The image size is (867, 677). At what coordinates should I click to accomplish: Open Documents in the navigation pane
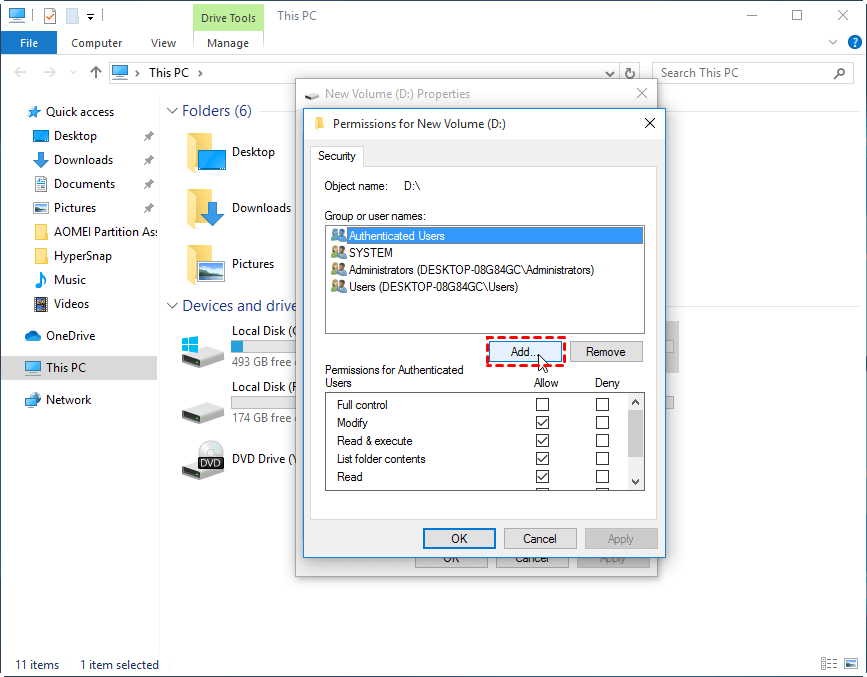click(x=84, y=184)
